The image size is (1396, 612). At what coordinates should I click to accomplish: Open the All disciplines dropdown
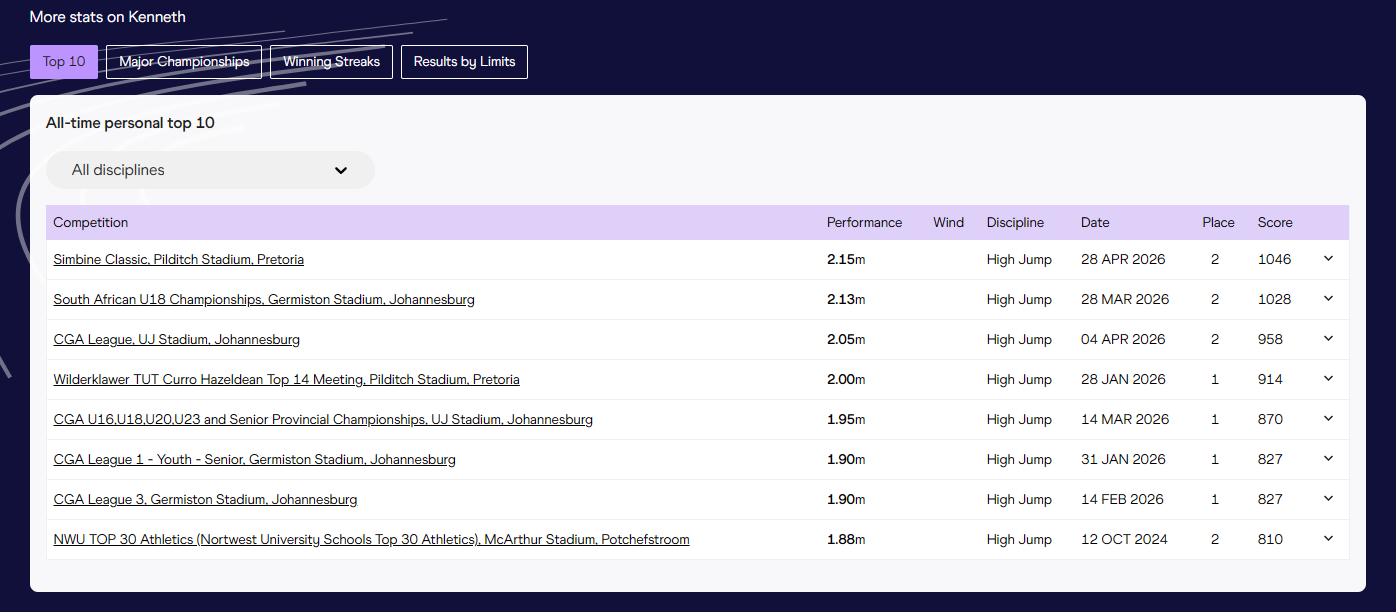[x=210, y=170]
